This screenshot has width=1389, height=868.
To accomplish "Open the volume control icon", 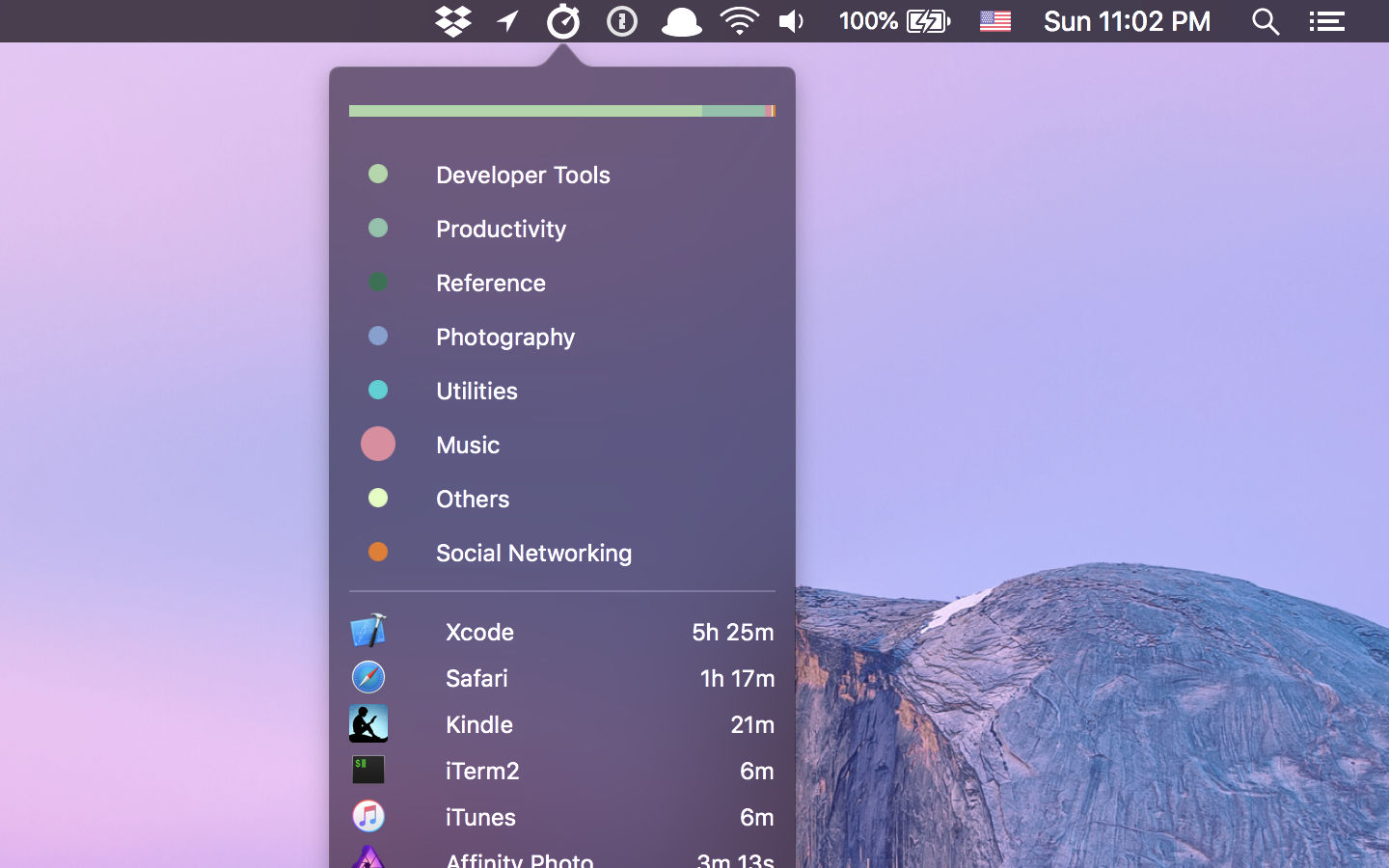I will 792,21.
